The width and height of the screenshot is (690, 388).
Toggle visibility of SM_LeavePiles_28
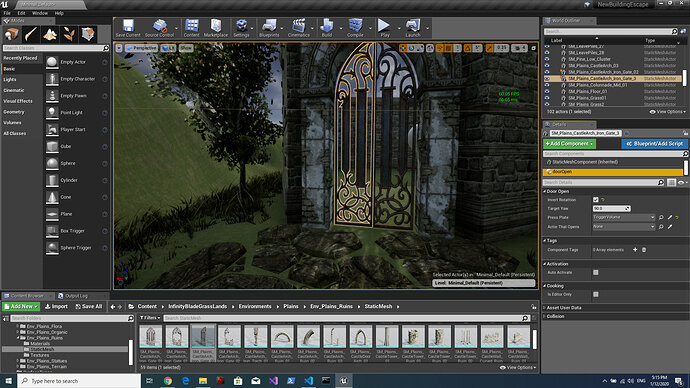point(547,52)
